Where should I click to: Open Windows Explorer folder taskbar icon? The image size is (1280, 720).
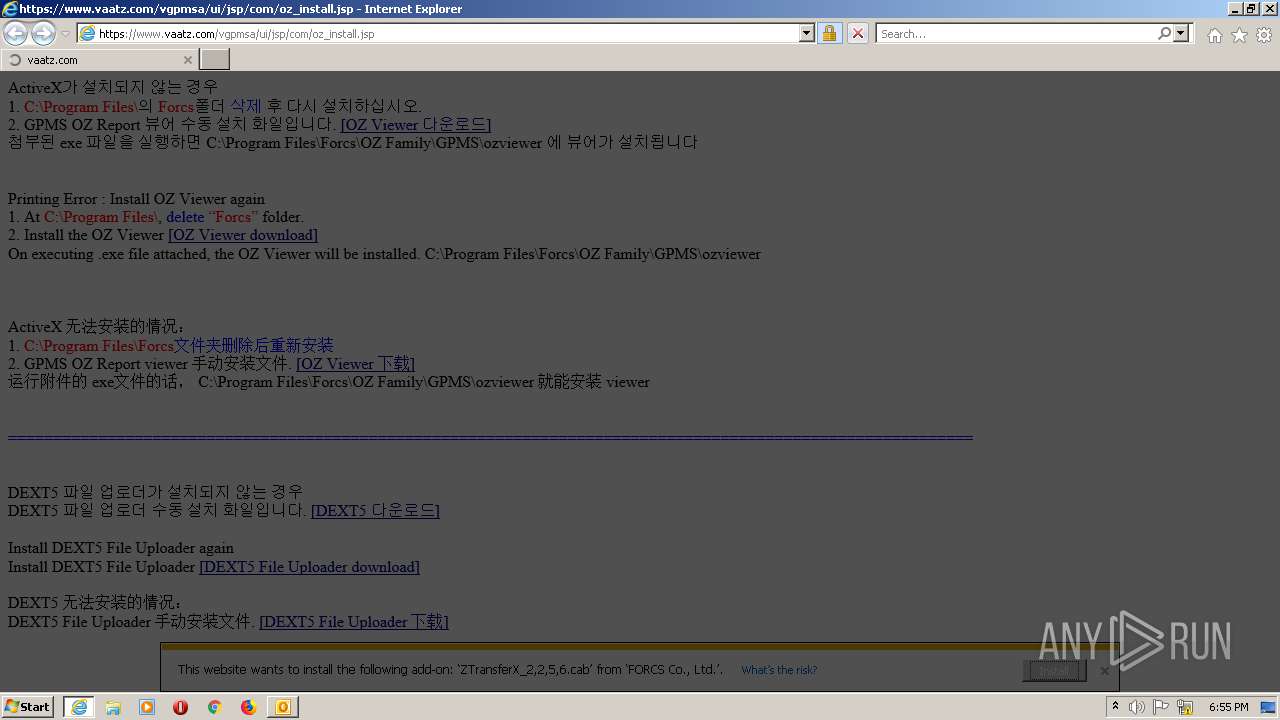coord(113,707)
